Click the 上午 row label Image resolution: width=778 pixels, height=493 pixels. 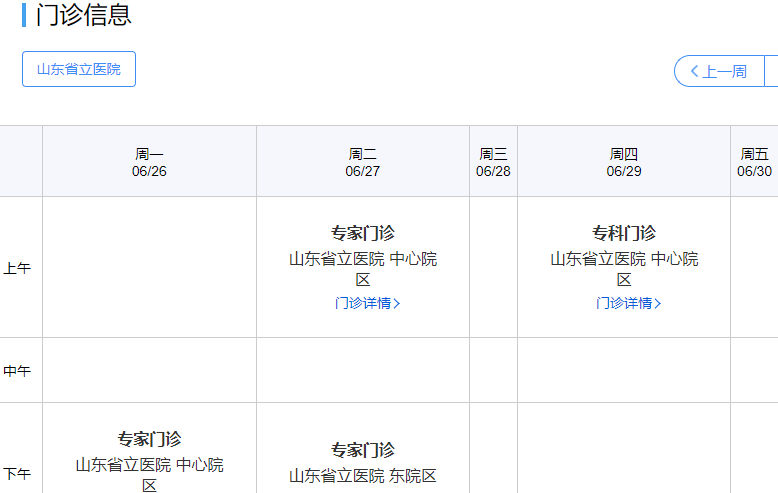click(17, 268)
